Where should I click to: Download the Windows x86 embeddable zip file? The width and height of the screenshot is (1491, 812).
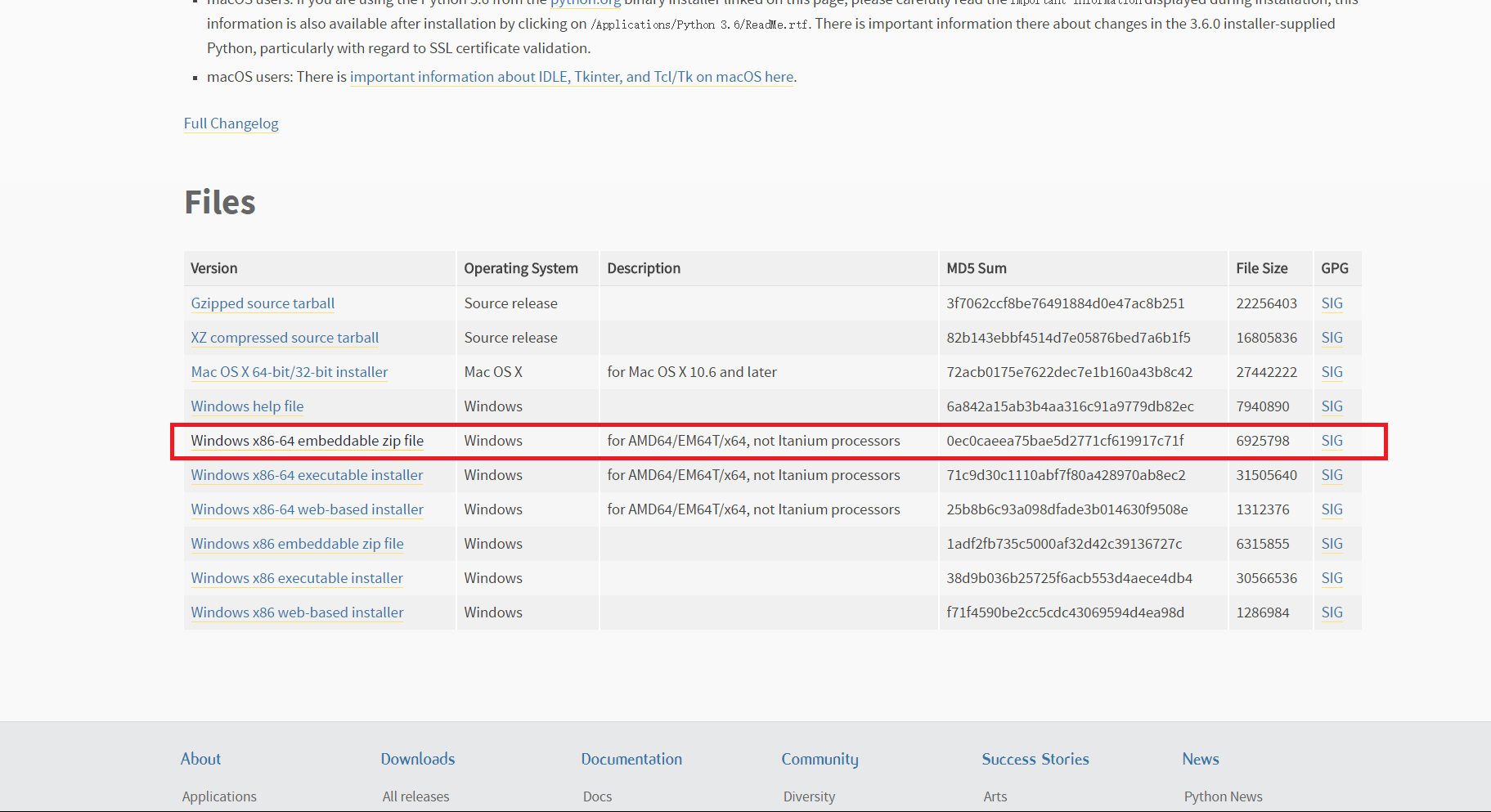[x=298, y=544]
